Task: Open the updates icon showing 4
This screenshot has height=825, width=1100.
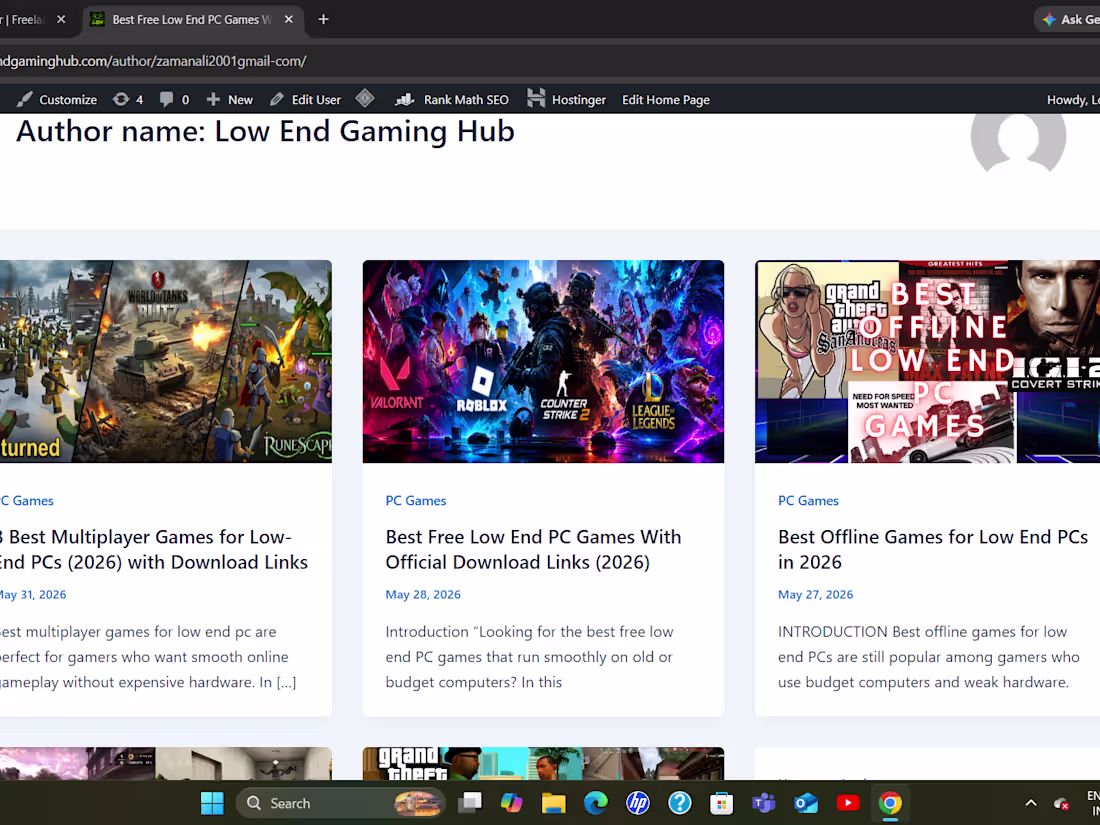Action: [121, 100]
